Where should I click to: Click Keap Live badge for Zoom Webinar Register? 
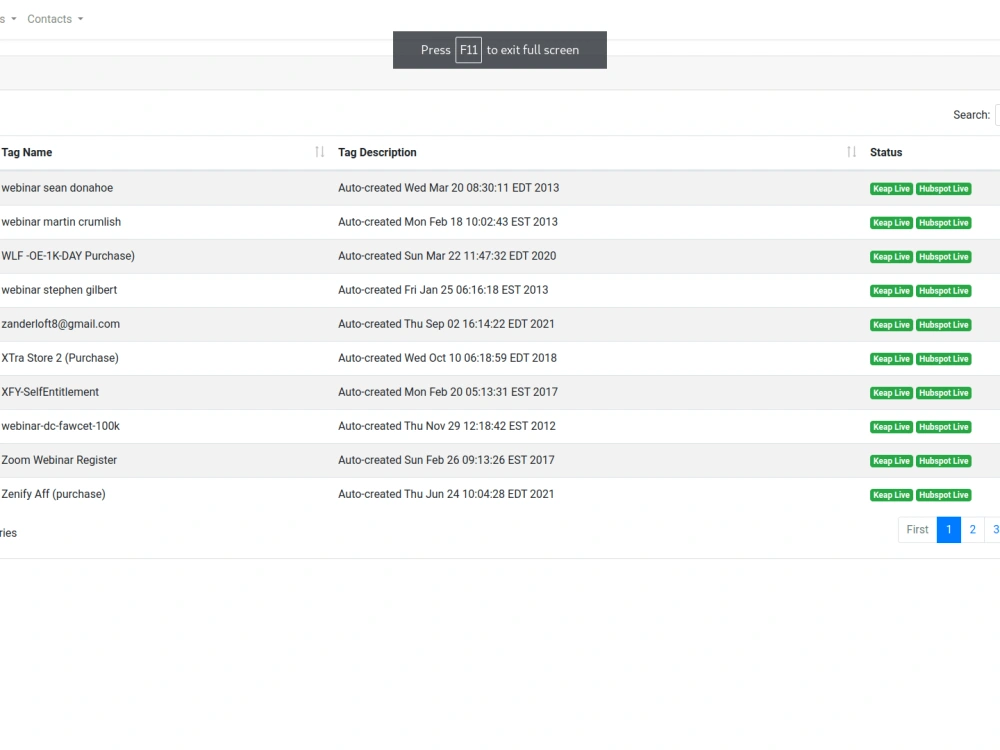(x=891, y=461)
